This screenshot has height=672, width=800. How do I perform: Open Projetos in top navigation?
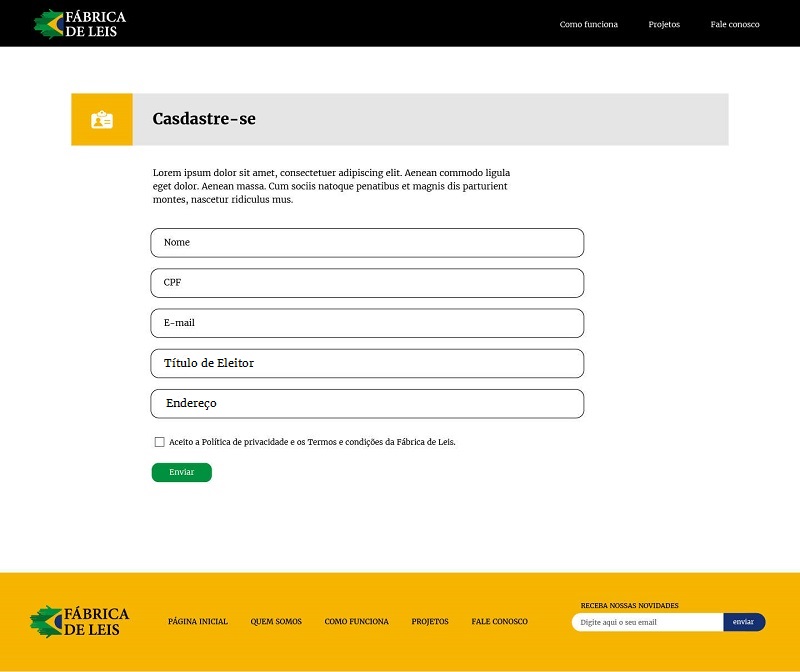pyautogui.click(x=663, y=24)
